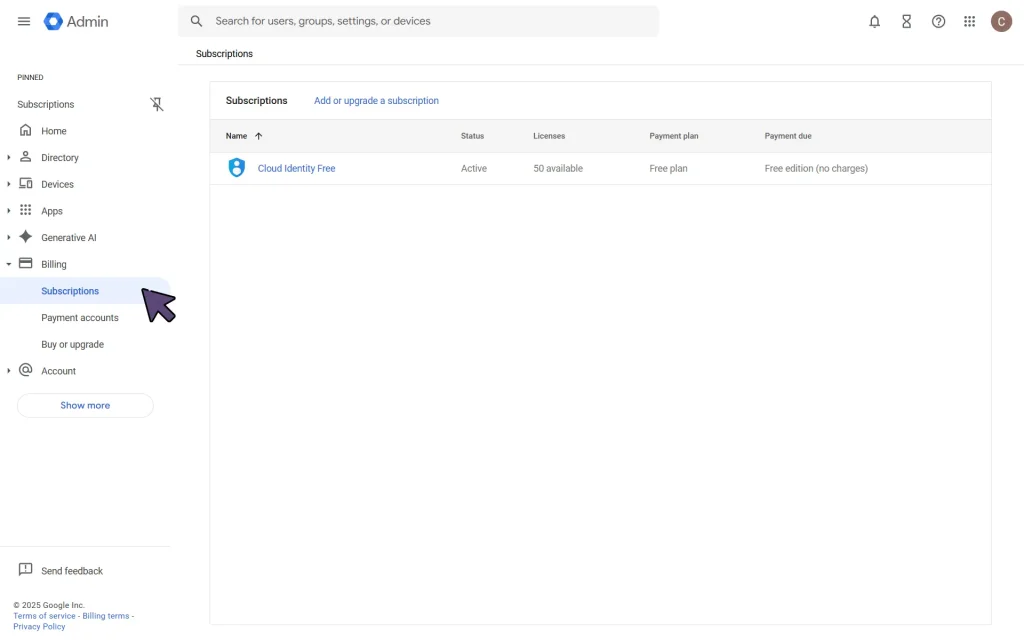Click the 'Active' status cell
This screenshot has width=1024, height=640.
click(x=473, y=168)
